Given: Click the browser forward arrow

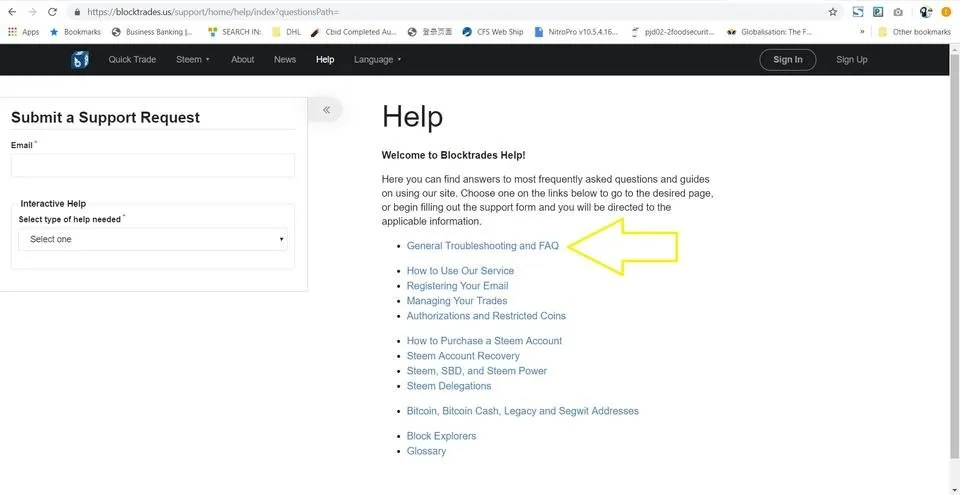Looking at the screenshot, I should coord(32,12).
